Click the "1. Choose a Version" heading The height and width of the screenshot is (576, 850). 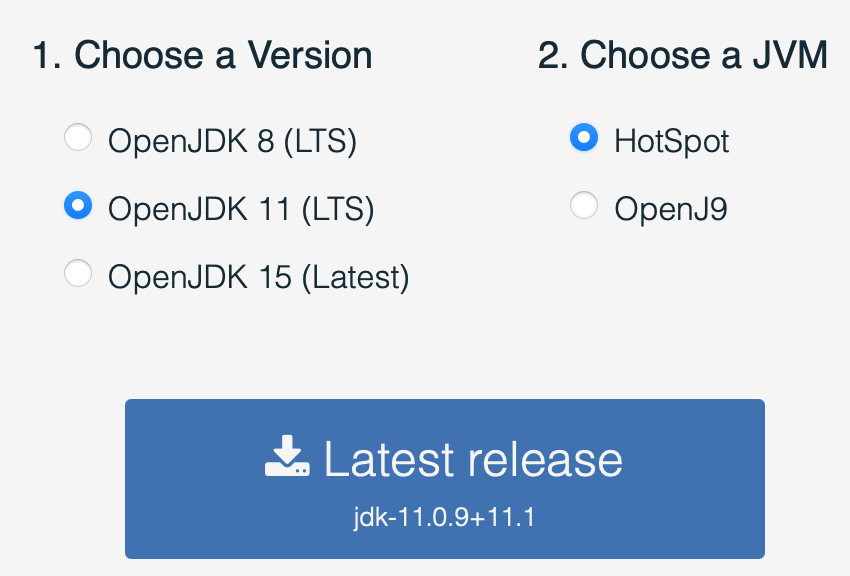202,55
